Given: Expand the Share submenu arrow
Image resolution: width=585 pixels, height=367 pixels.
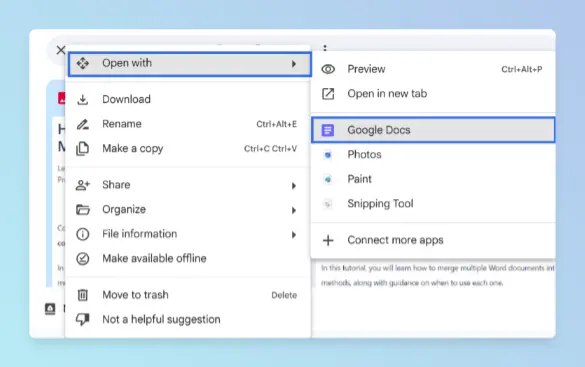Looking at the screenshot, I should 294,185.
